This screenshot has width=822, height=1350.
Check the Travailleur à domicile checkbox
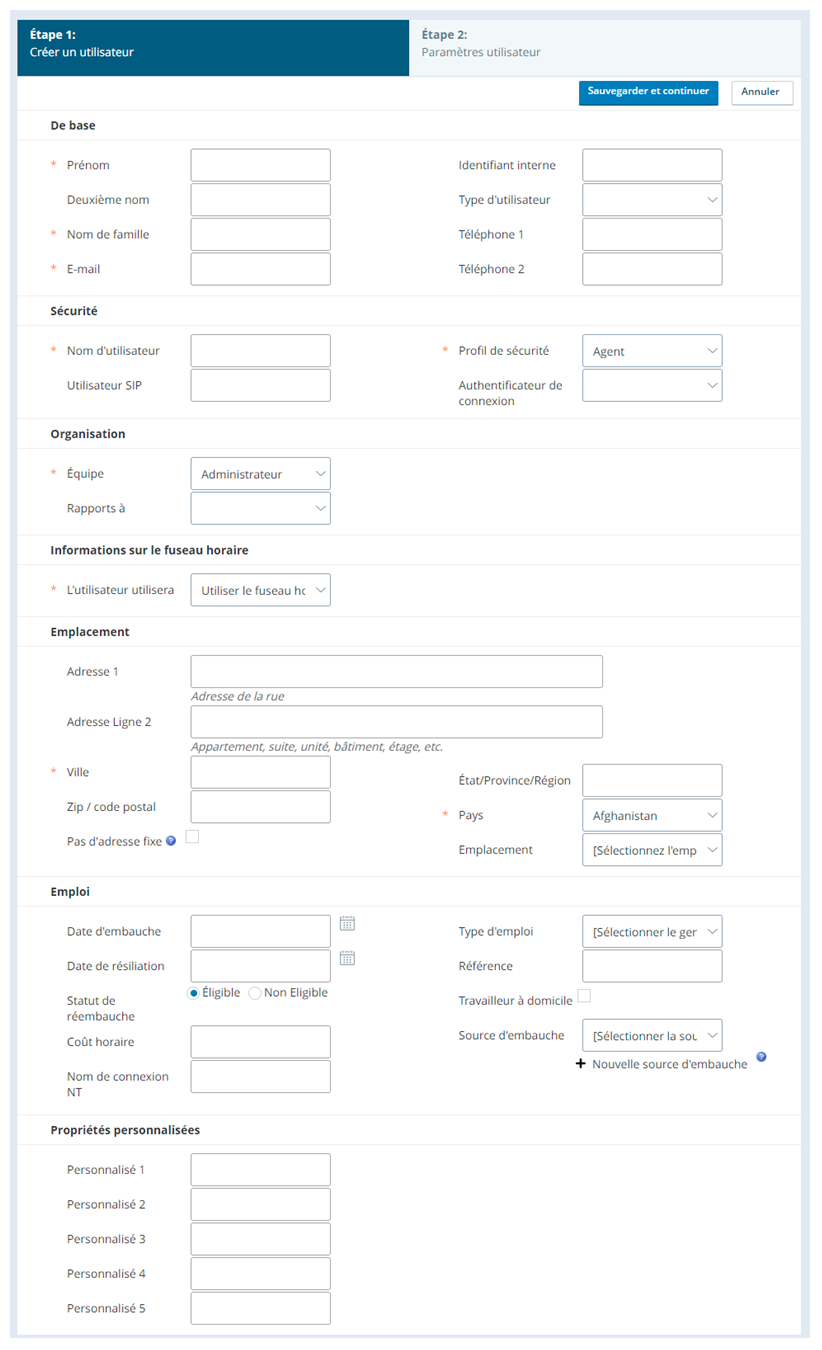(x=584, y=996)
